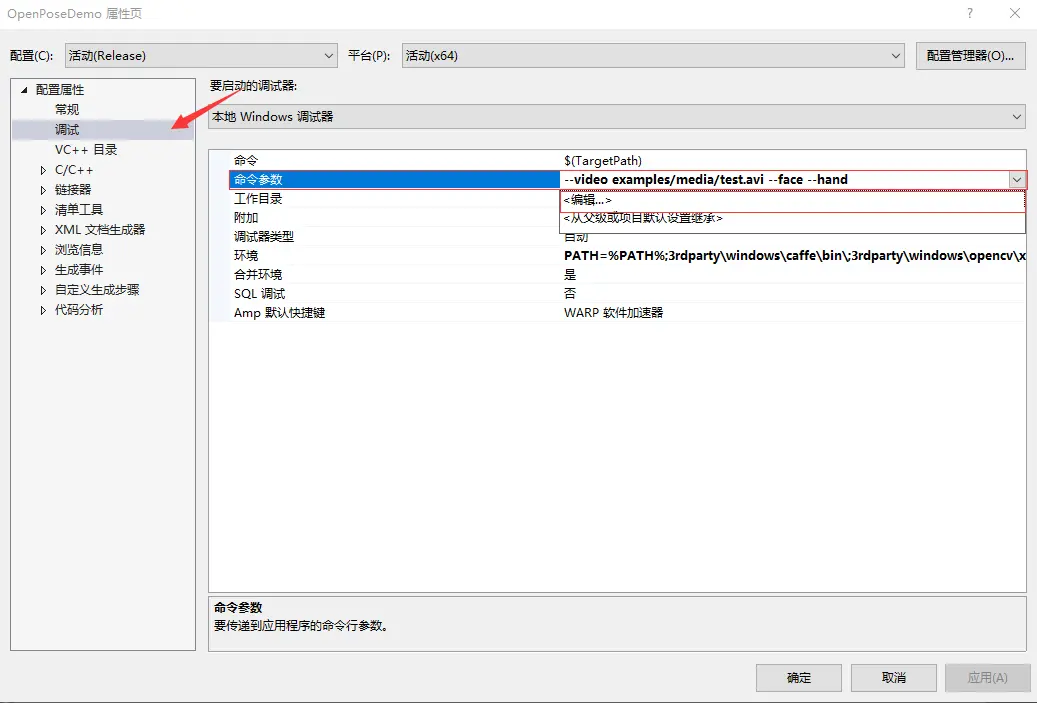
Task: Open the 平台(P) x64 dropdown
Action: (x=653, y=56)
